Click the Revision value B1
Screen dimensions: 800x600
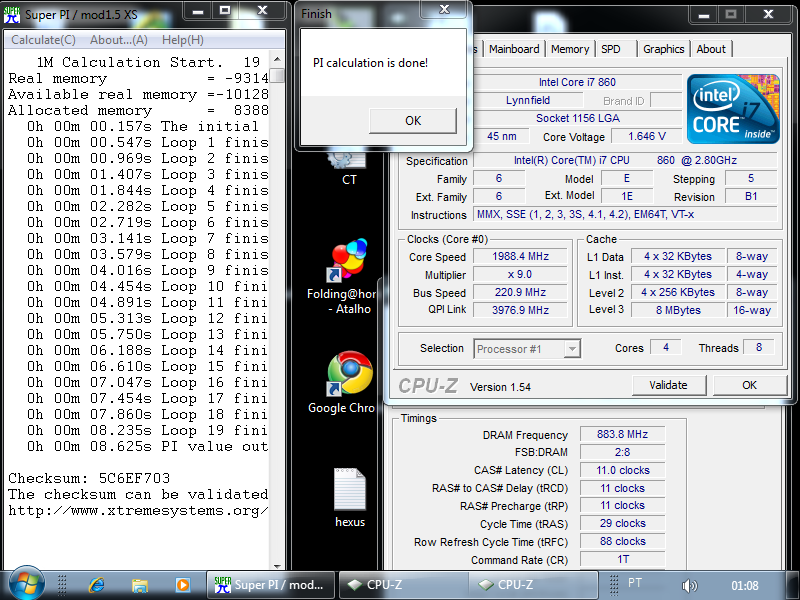tap(751, 196)
